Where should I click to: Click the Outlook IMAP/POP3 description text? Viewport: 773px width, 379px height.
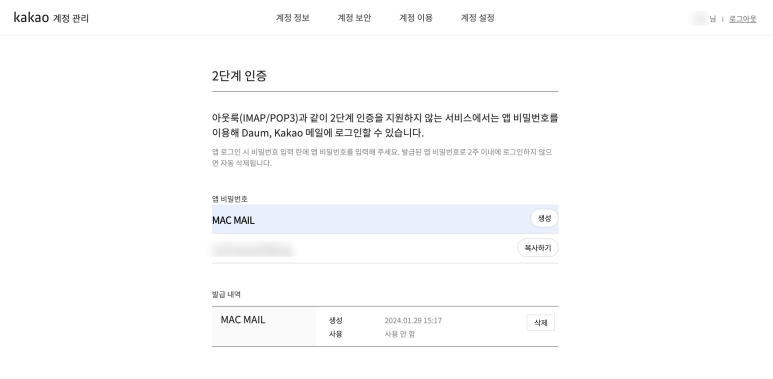click(x=385, y=125)
